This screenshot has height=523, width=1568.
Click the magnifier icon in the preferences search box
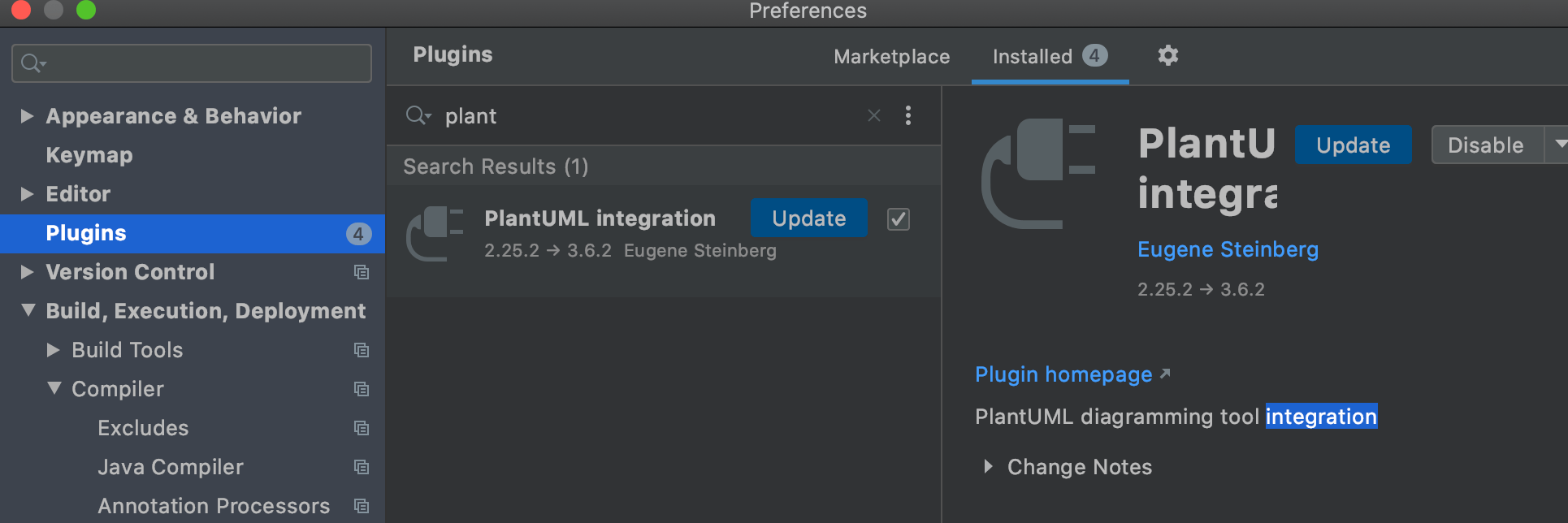[33, 63]
